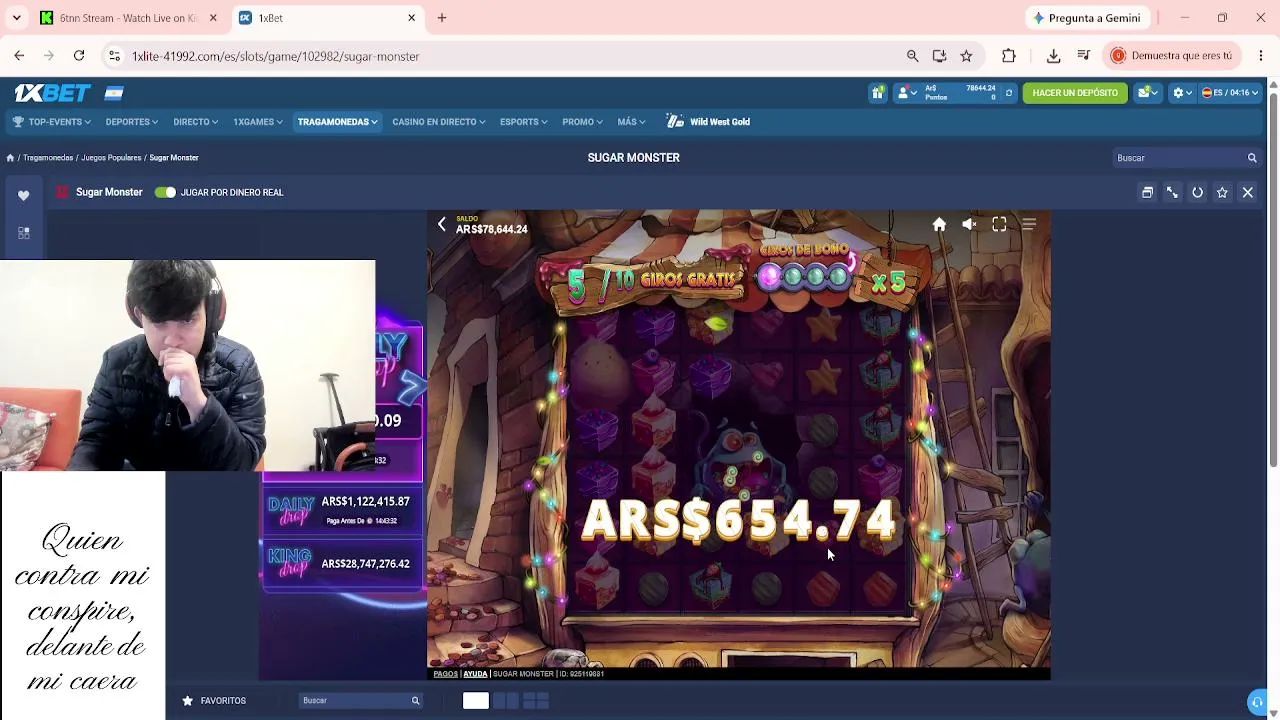Open the browser zoom magnifier icon
This screenshot has height=720, width=1280.
912,56
